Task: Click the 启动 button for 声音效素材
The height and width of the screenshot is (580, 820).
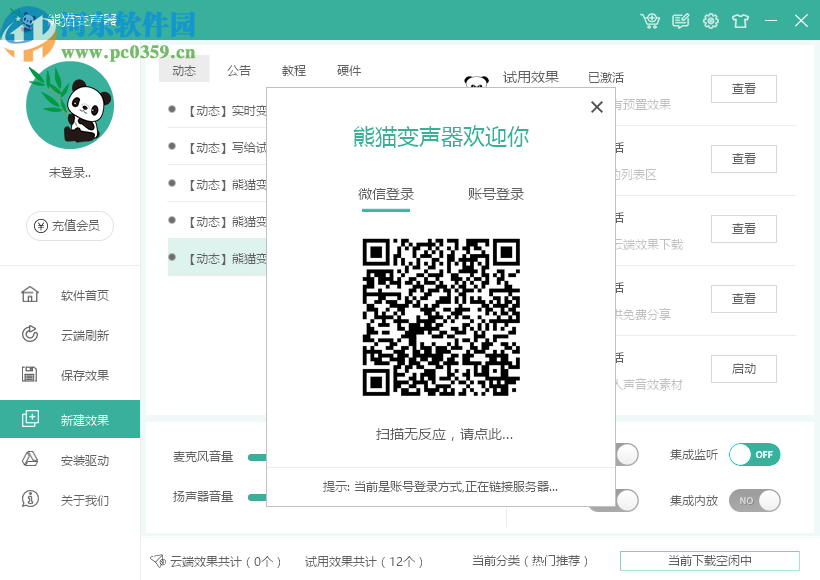Action: point(744,369)
